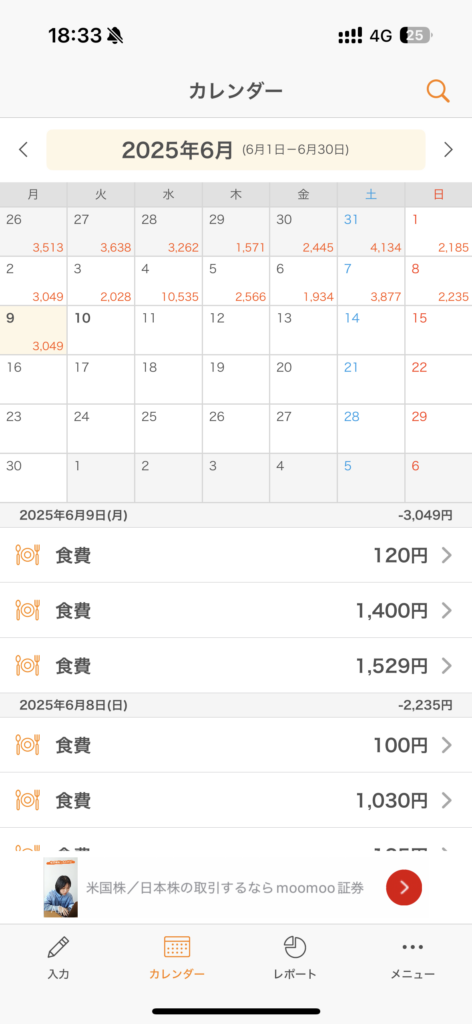Expand the 1,030円 食費 entry chevron
This screenshot has width=472, height=1024.
tap(447, 800)
